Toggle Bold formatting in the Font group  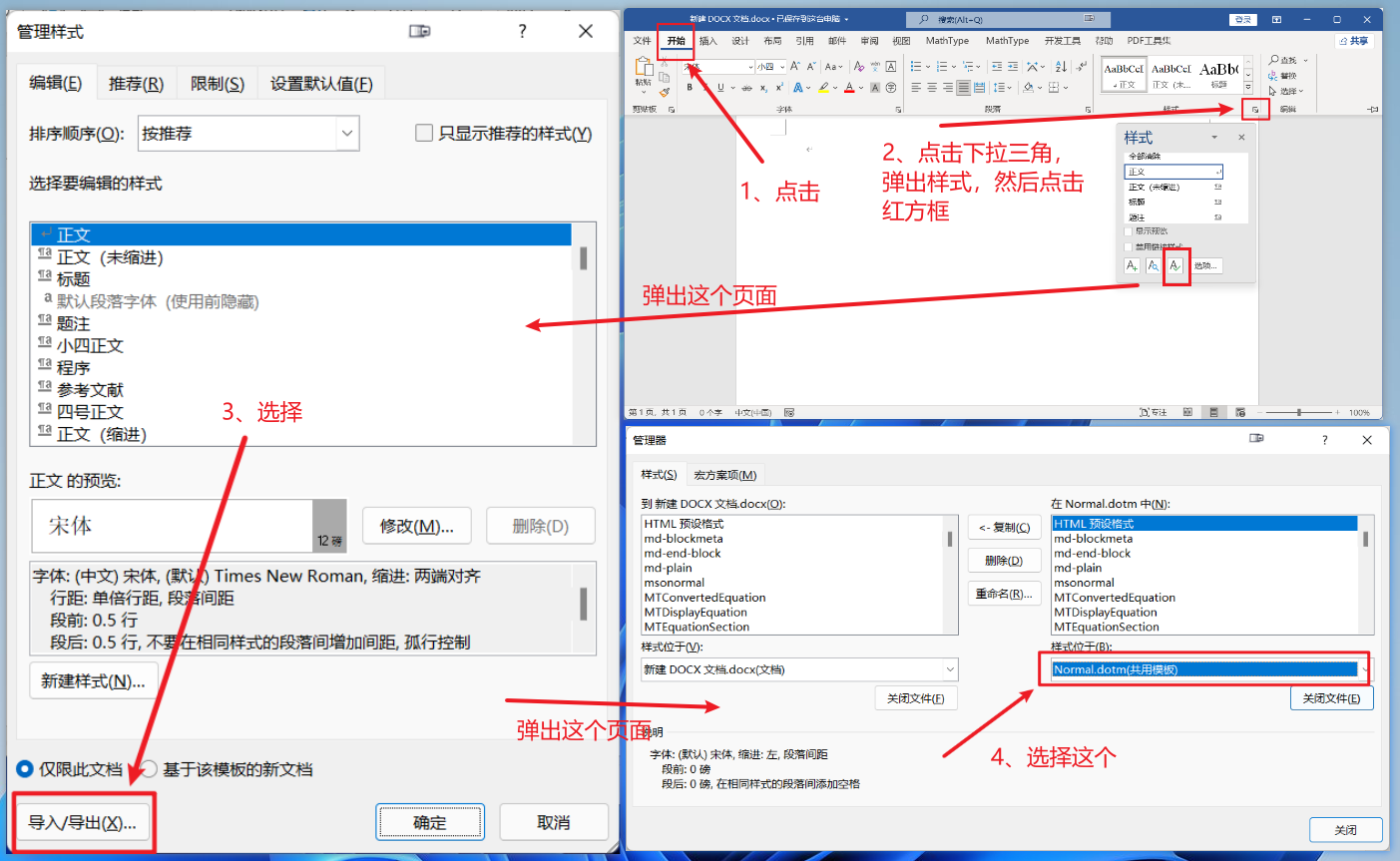click(690, 87)
